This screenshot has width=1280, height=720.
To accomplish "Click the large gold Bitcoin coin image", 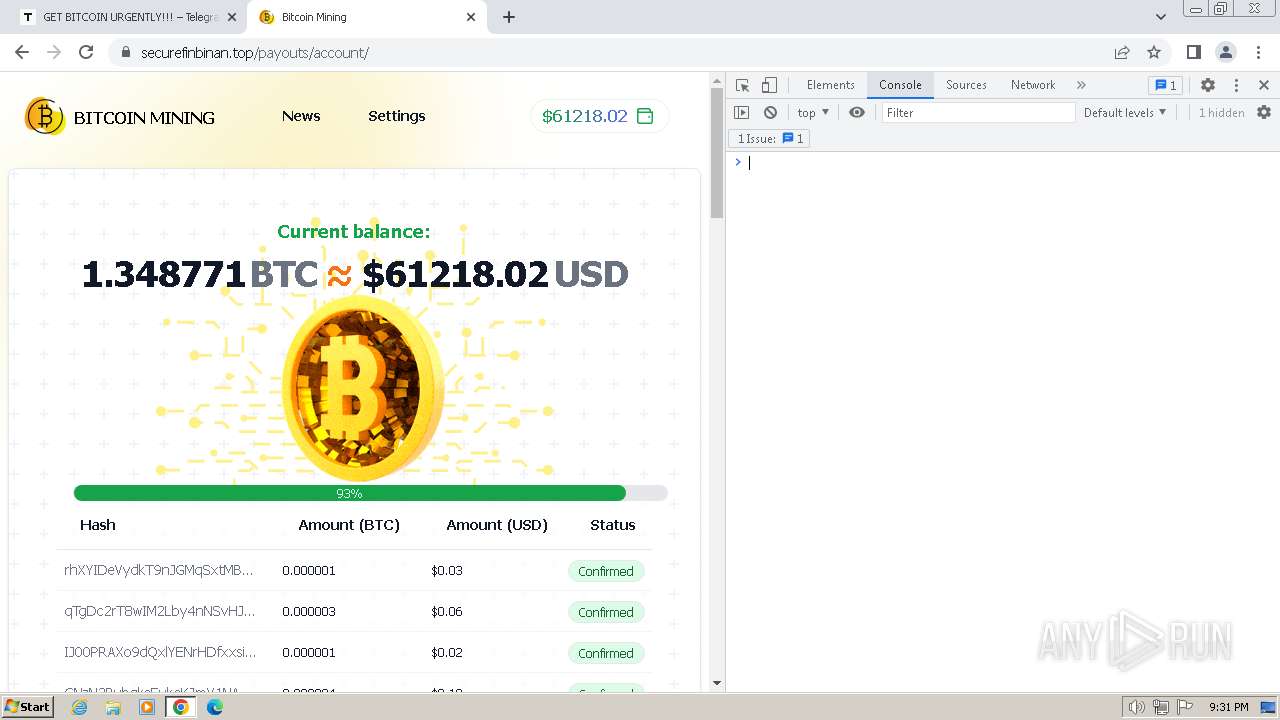I will click(x=363, y=388).
